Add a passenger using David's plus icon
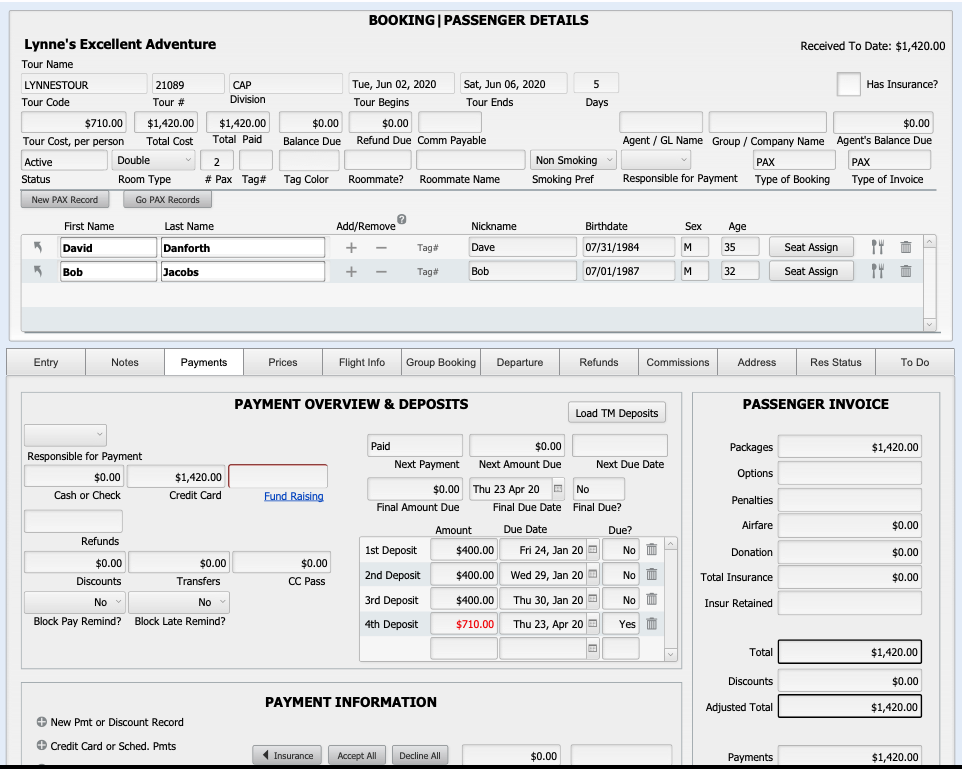Image resolution: width=962 pixels, height=769 pixels. [351, 247]
